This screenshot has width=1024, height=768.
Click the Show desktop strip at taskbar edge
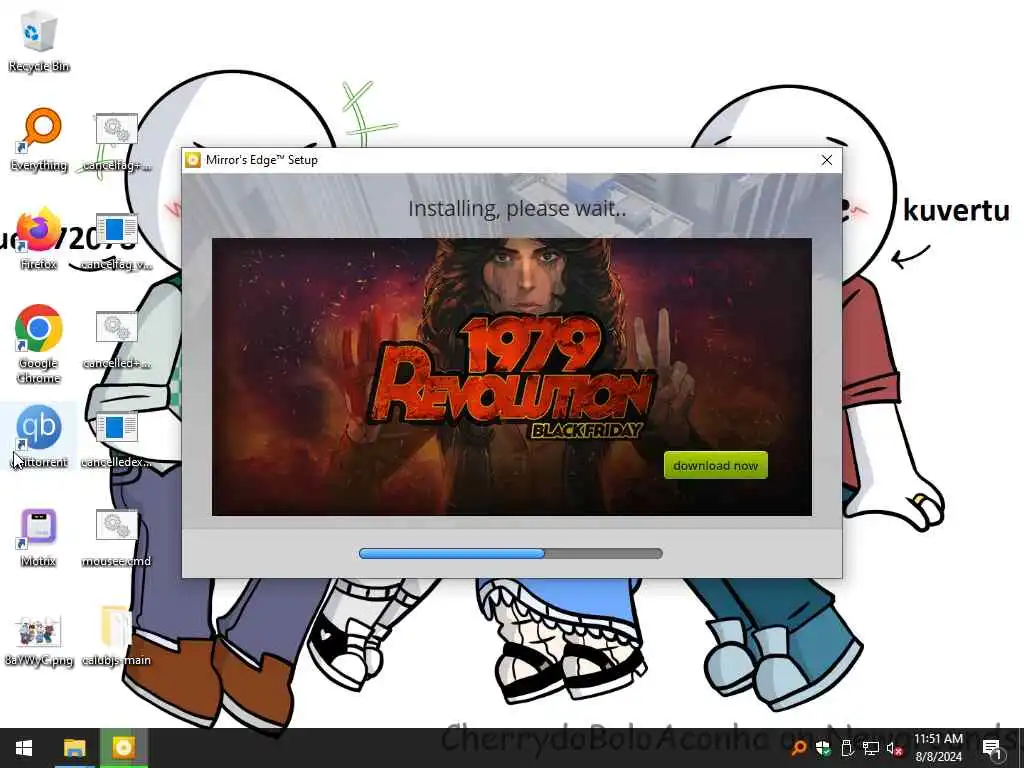[x=1021, y=748]
